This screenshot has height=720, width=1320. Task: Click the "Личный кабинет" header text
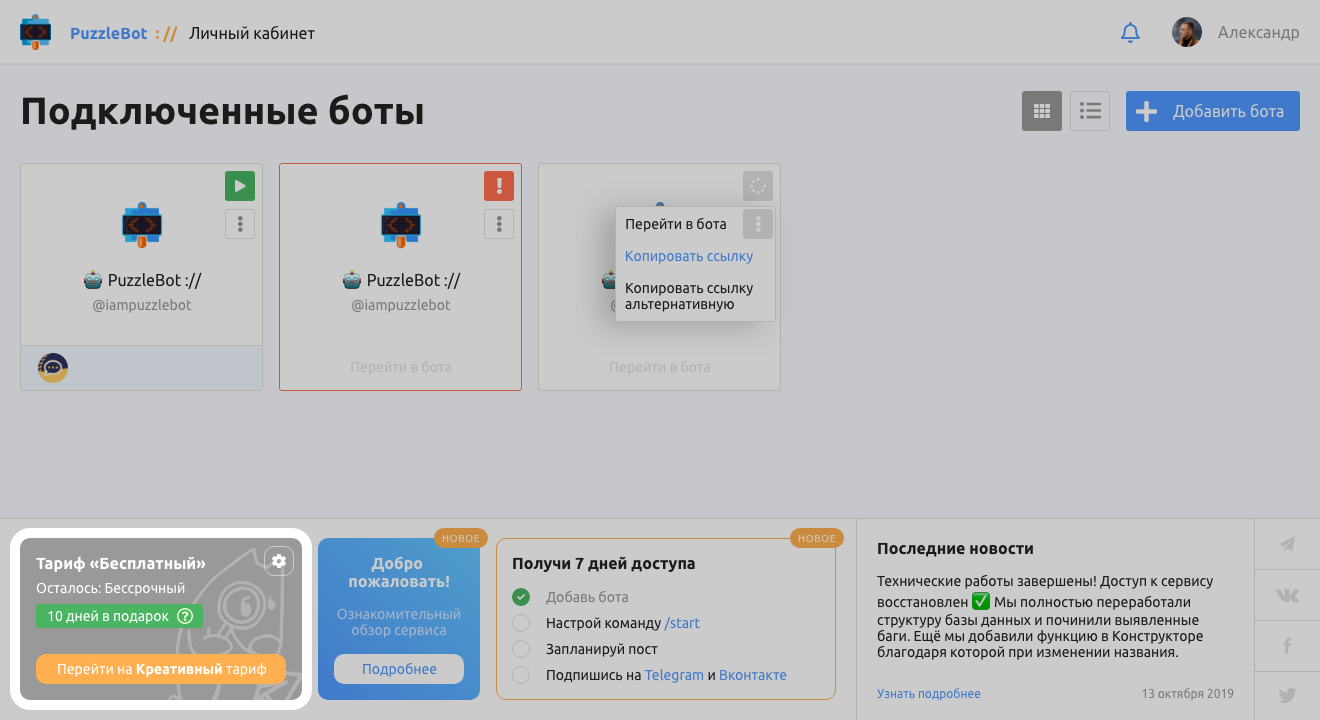click(252, 33)
